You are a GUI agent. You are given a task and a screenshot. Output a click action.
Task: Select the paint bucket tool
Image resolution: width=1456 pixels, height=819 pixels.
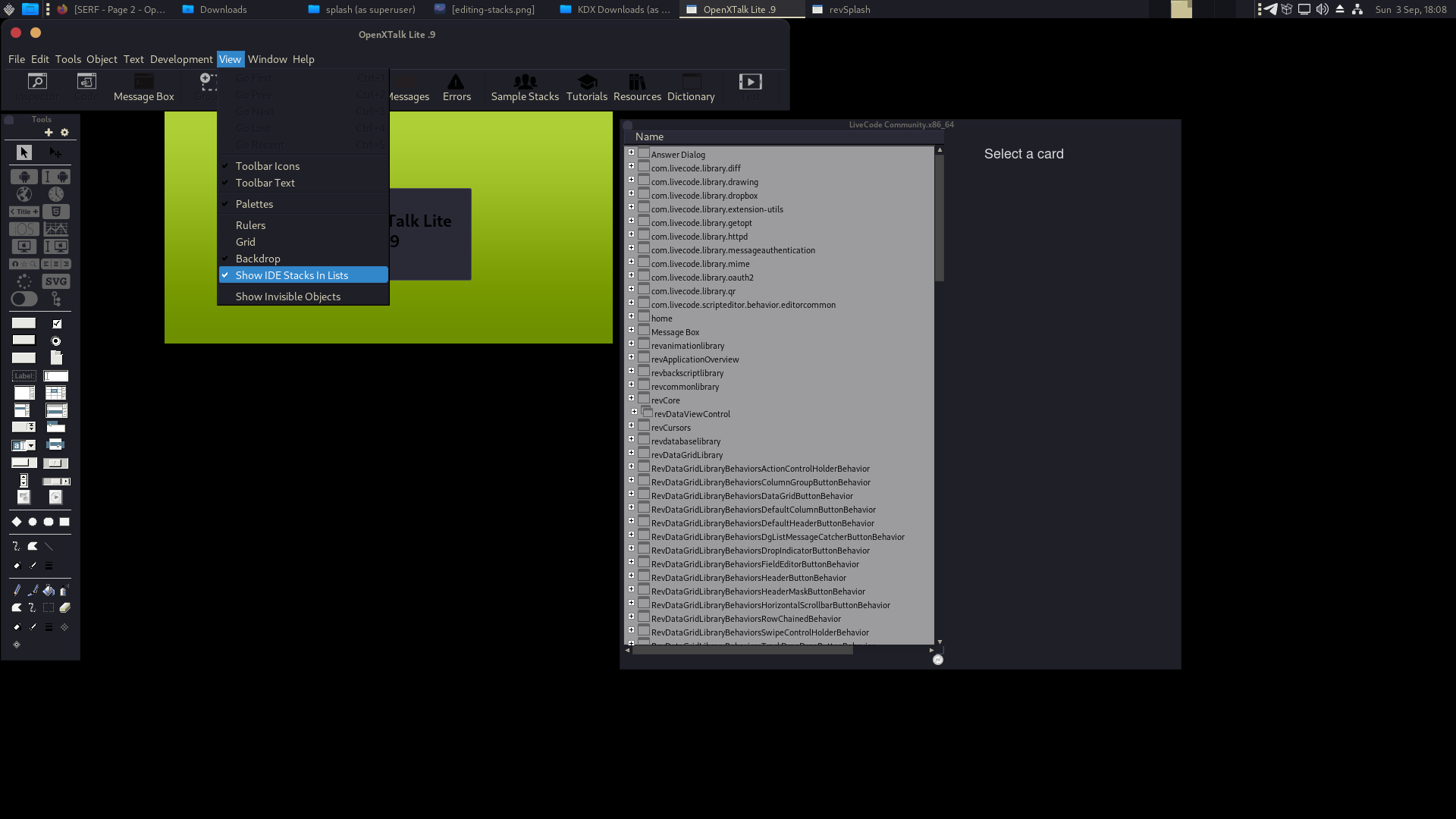49,590
